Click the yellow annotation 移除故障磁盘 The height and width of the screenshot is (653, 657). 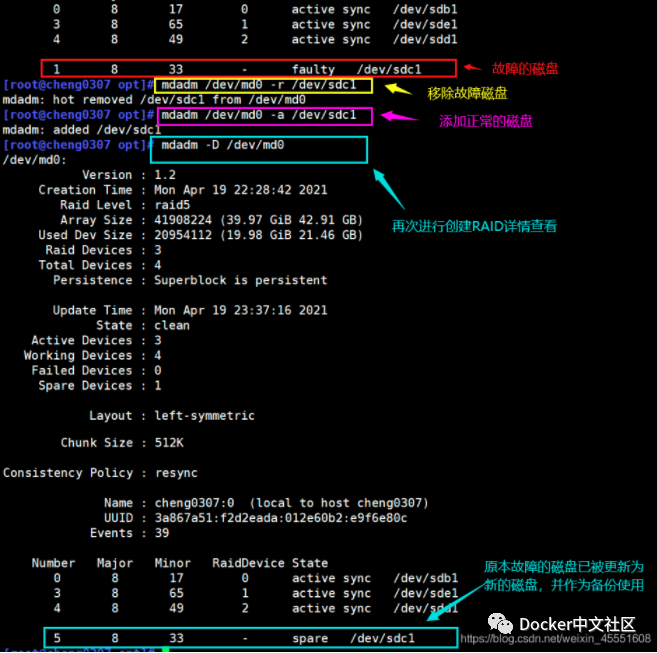click(x=467, y=93)
